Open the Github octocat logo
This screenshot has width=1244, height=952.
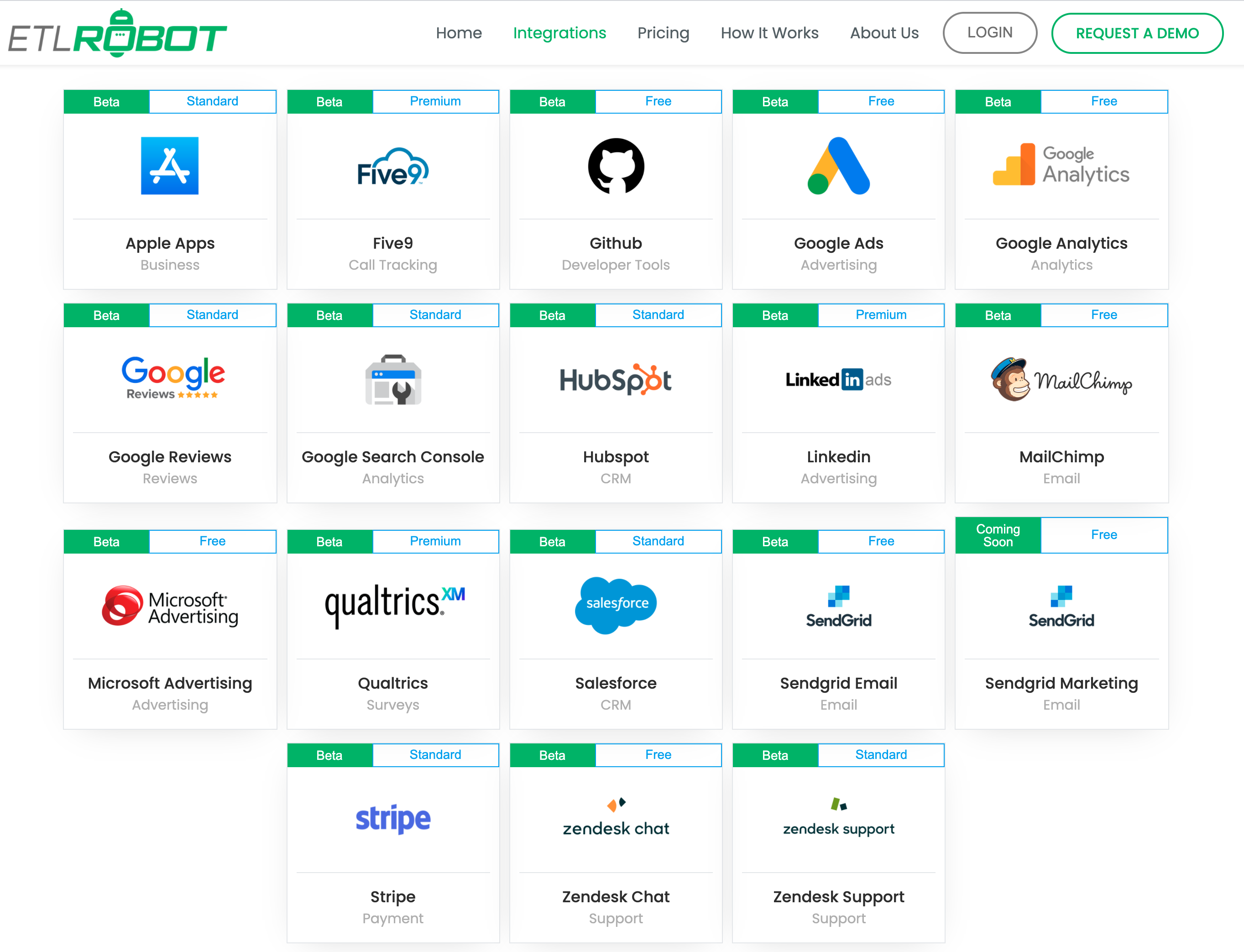[616, 166]
